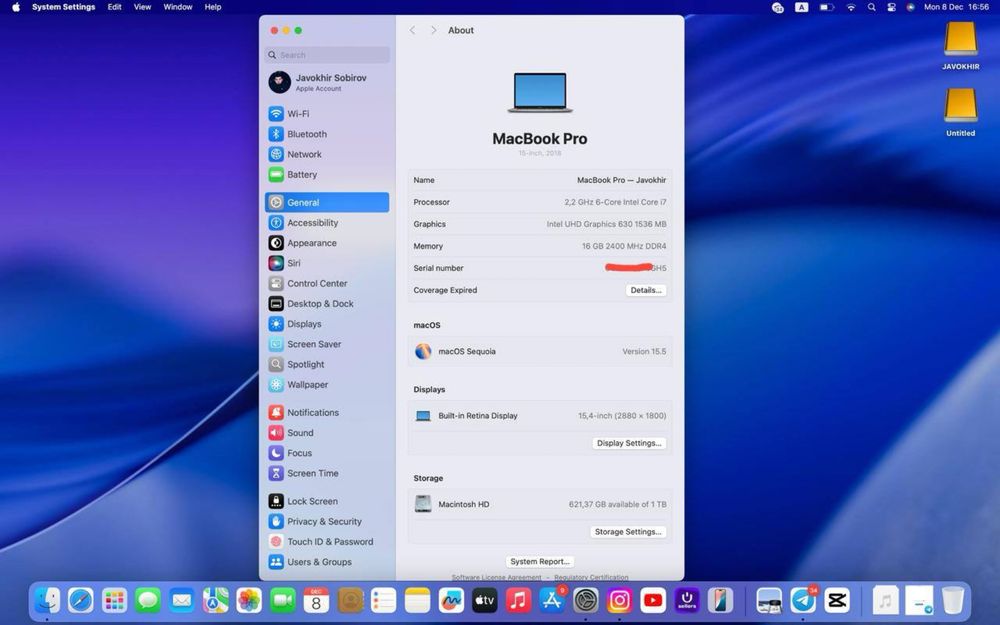Select Network in the settings sidebar
Image resolution: width=1000 pixels, height=625 pixels.
pos(327,154)
